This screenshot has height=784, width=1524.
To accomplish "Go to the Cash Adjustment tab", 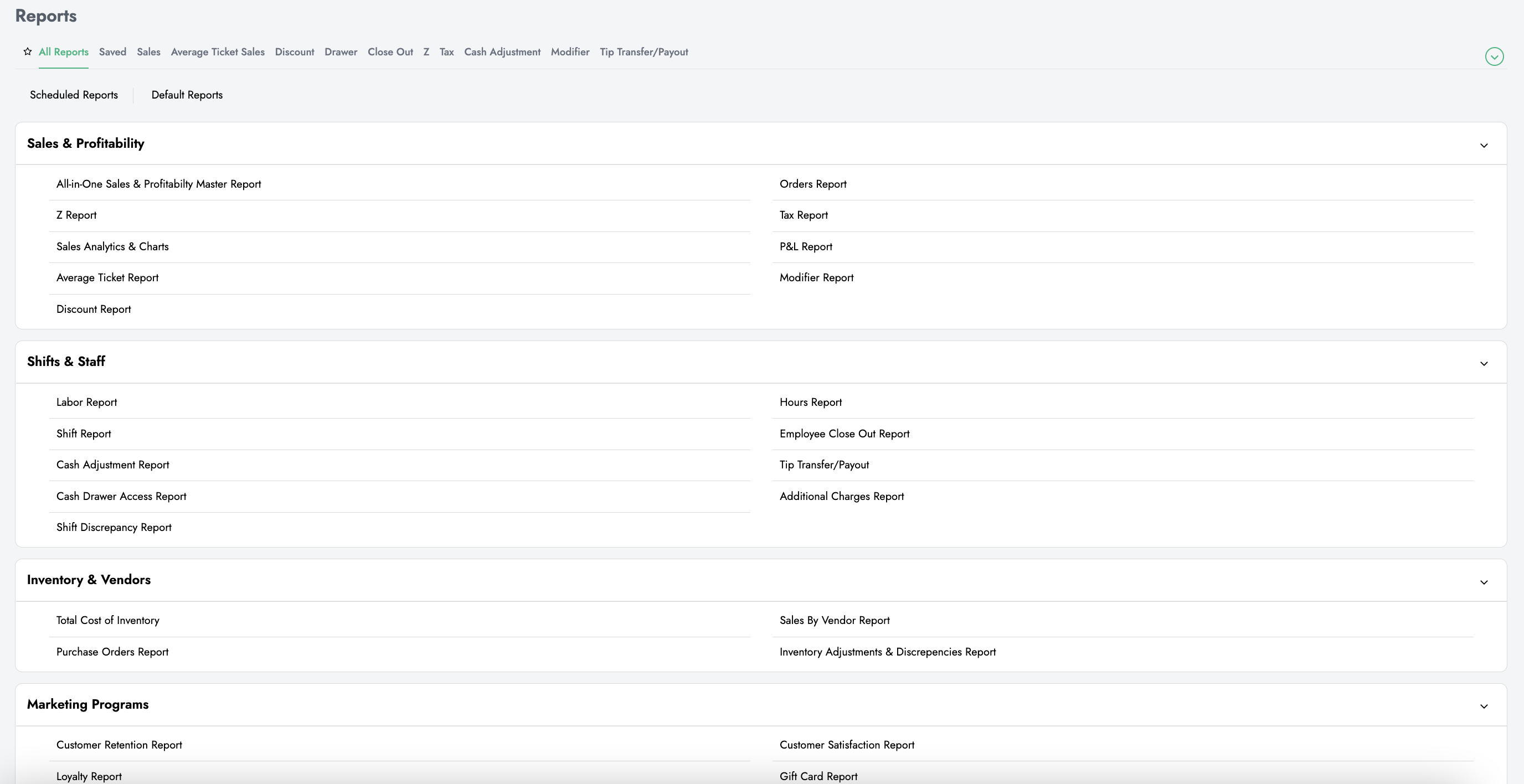I will coord(502,52).
